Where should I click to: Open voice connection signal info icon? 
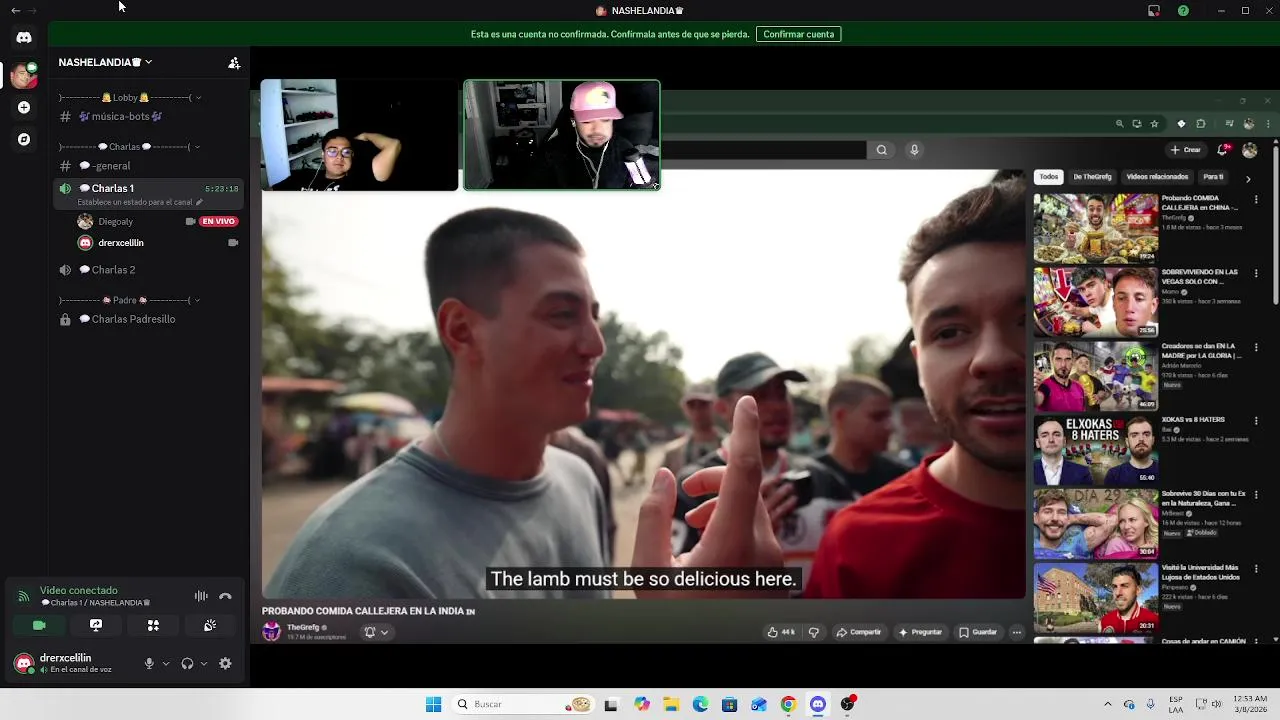click(23, 596)
